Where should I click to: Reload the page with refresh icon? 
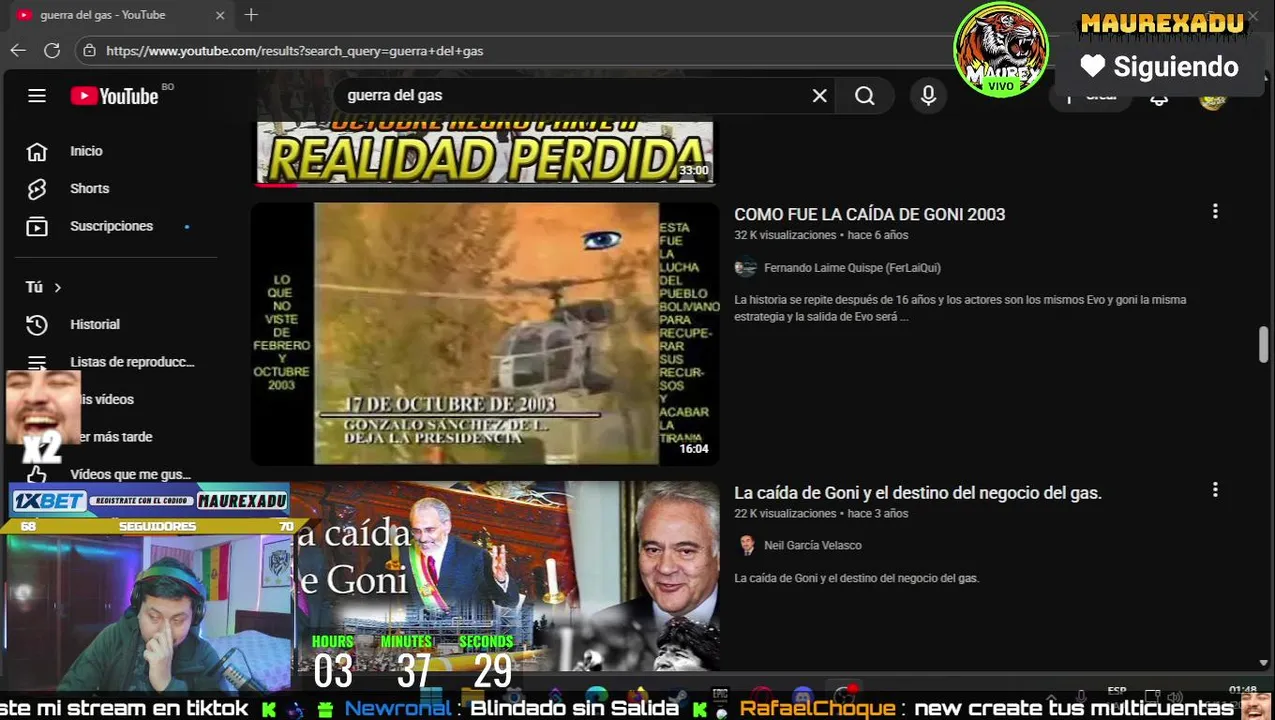pos(52,50)
